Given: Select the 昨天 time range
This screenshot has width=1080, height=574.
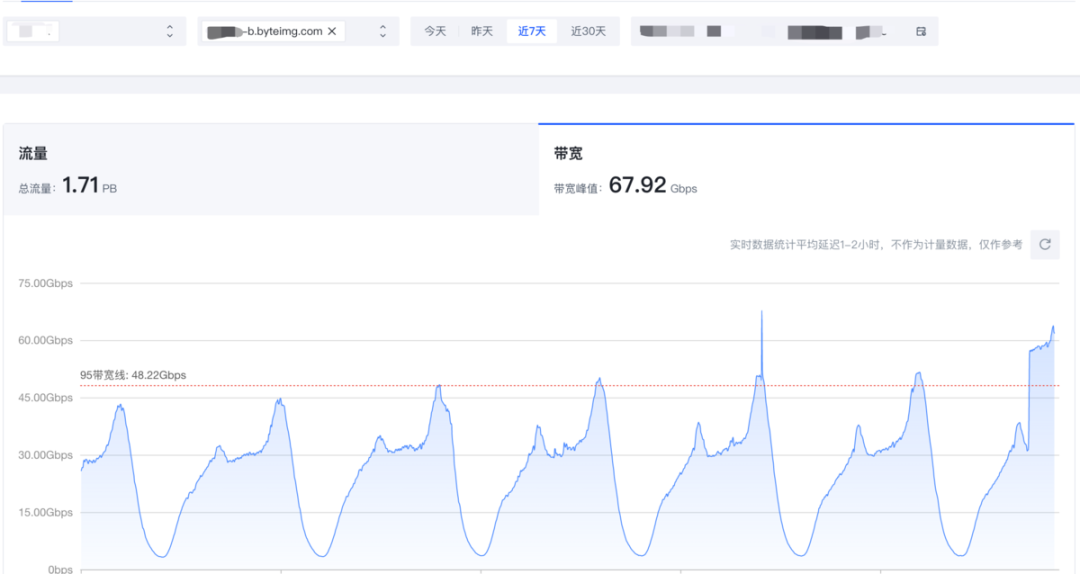Looking at the screenshot, I should click(x=482, y=31).
